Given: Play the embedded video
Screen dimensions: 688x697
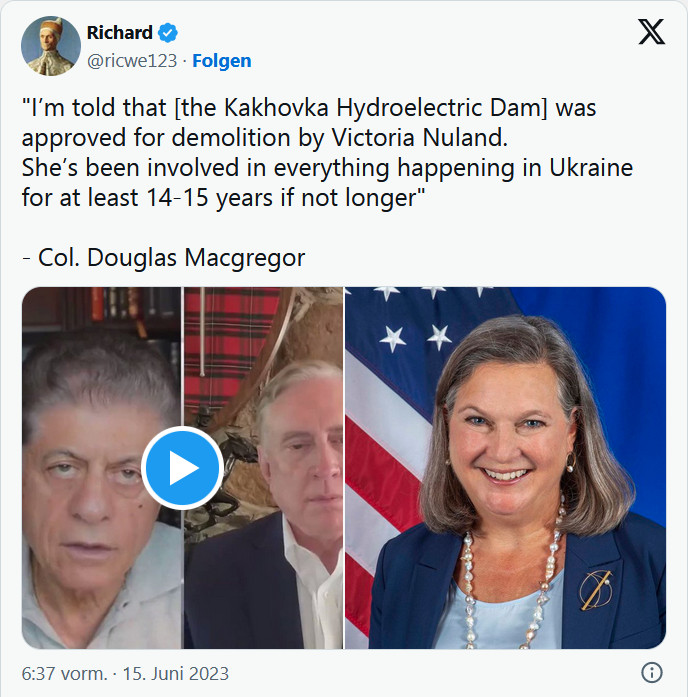Looking at the screenshot, I should [183, 468].
